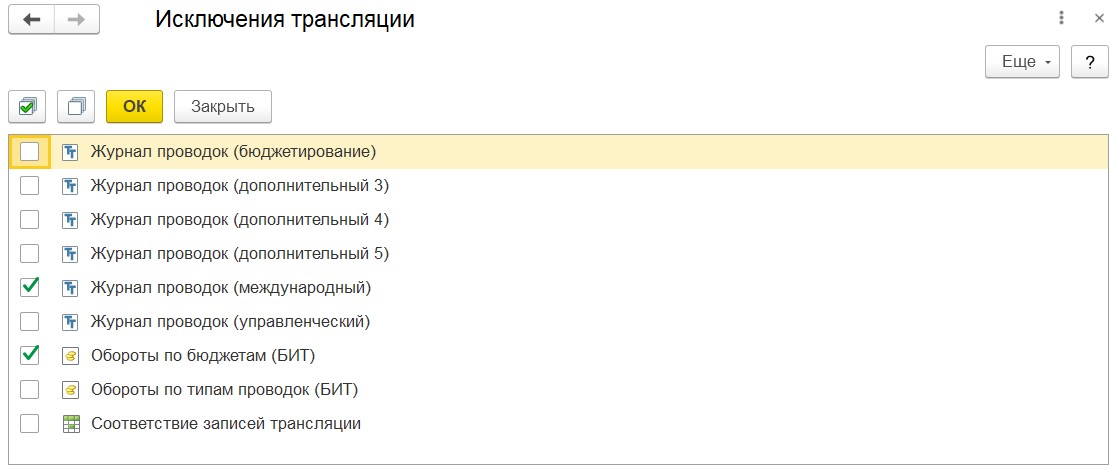This screenshot has height=470, width=1116.
Task: Click the icon next to Обороты по бюджетам (БИТ)
Action: [x=70, y=356]
